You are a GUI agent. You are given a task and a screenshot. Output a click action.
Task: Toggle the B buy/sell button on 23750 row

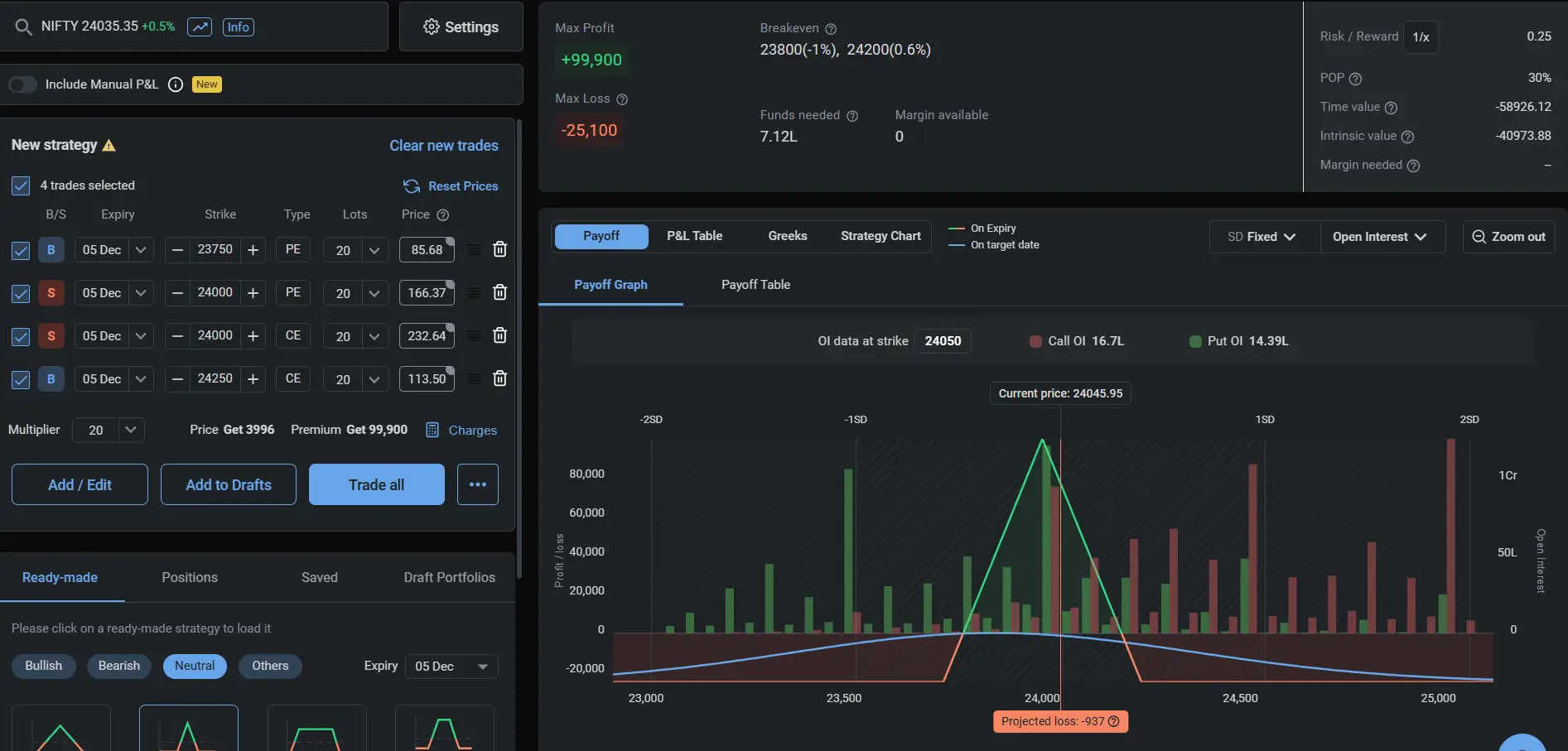point(51,249)
